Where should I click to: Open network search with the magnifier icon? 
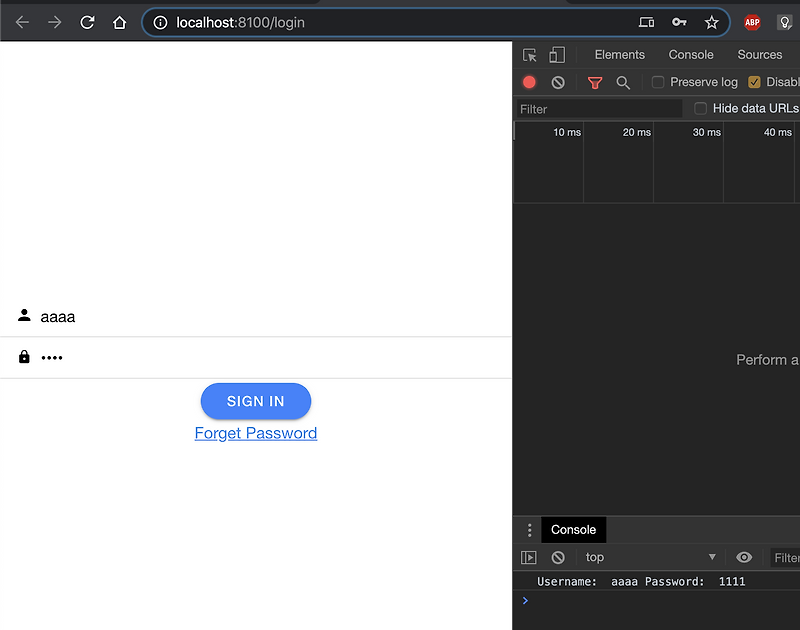(x=623, y=82)
